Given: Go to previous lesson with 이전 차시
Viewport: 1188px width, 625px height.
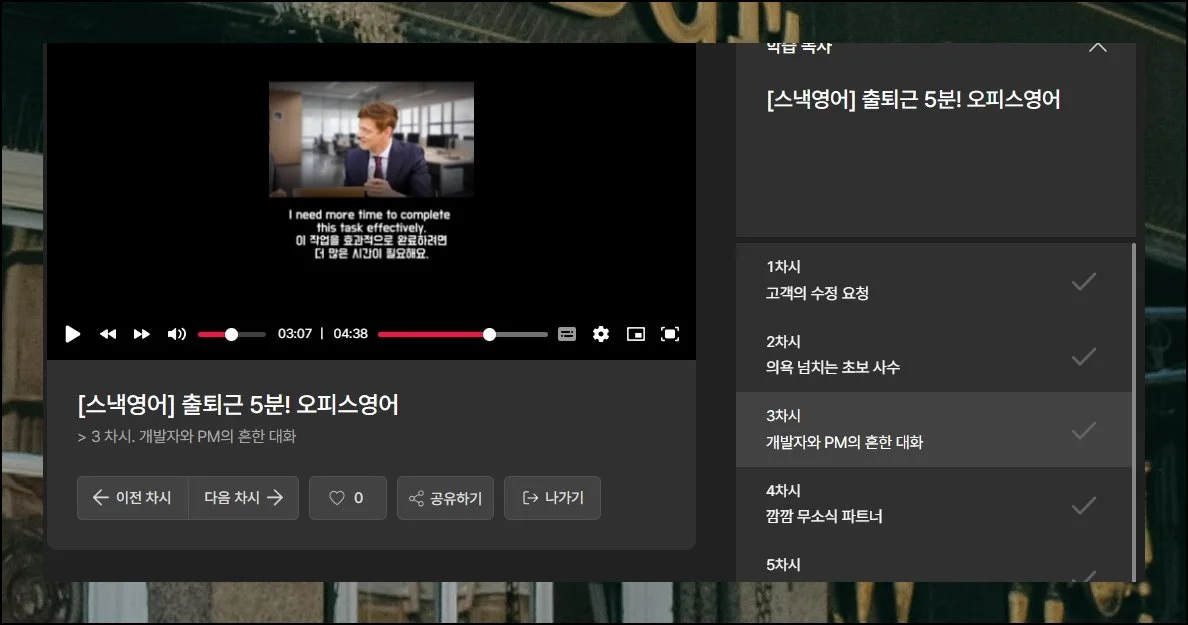Looking at the screenshot, I should (x=133, y=498).
